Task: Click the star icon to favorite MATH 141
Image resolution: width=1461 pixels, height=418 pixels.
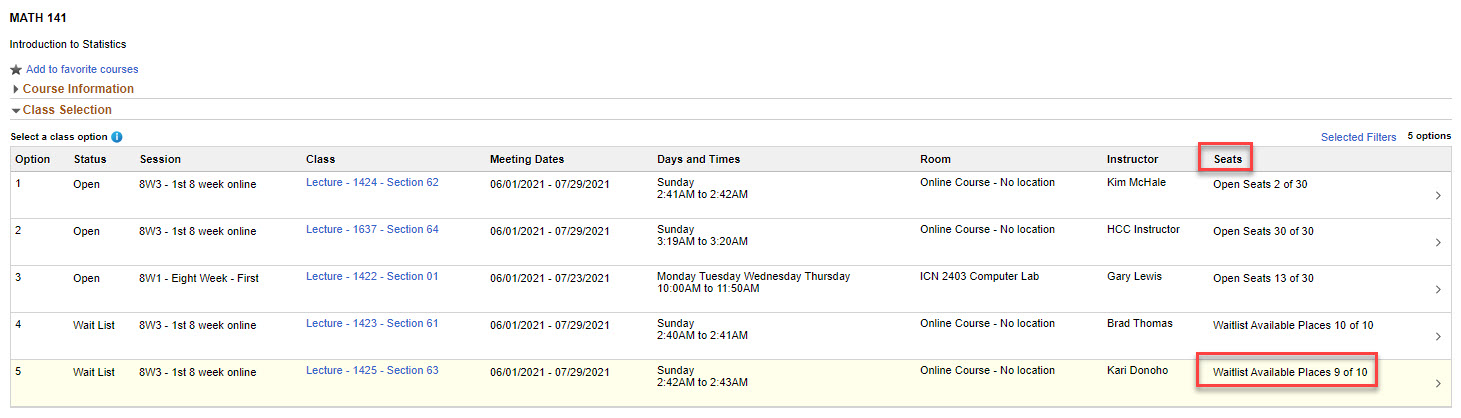Action: pyautogui.click(x=16, y=70)
